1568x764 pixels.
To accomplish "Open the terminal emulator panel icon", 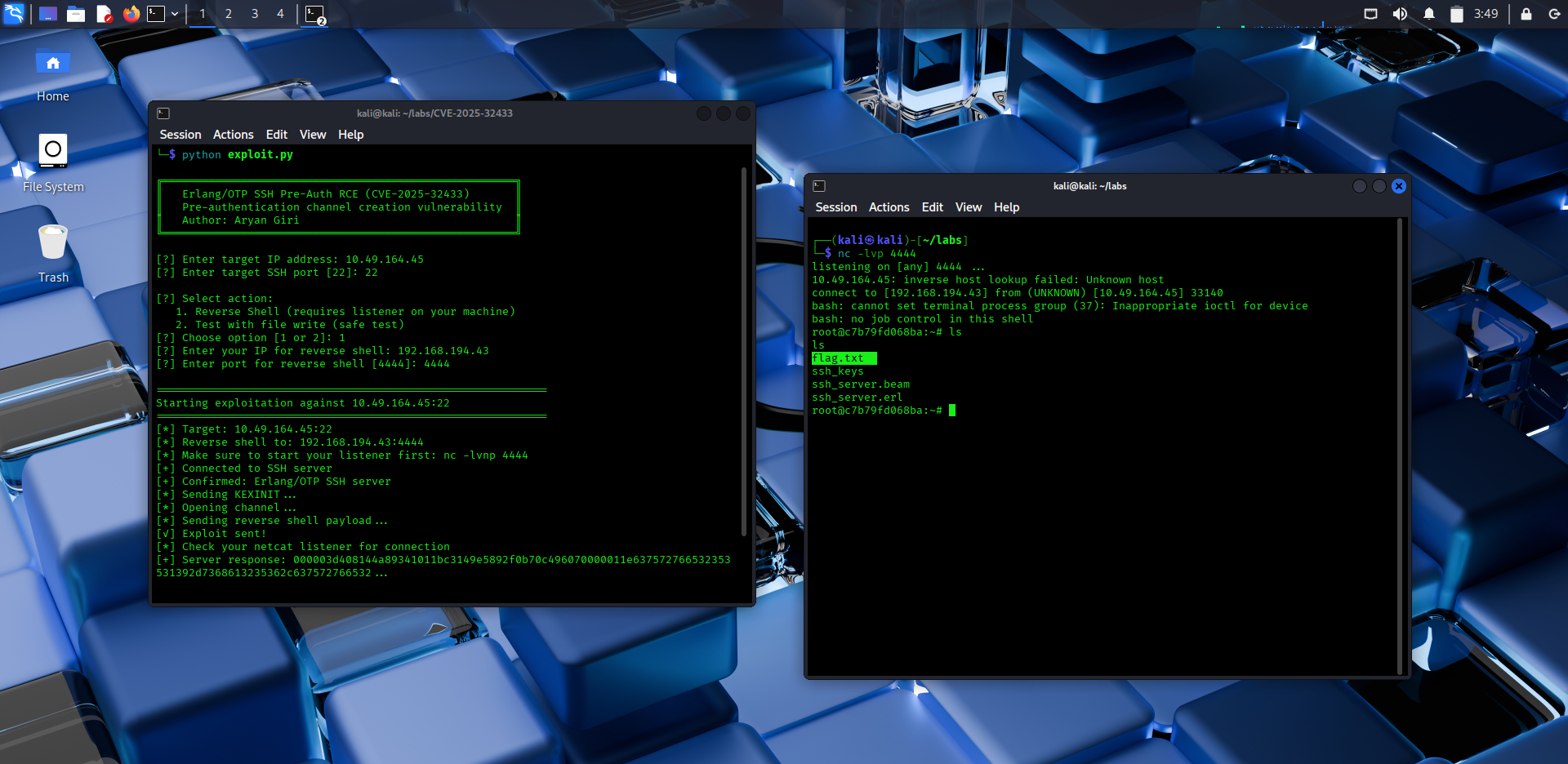I will (x=156, y=14).
